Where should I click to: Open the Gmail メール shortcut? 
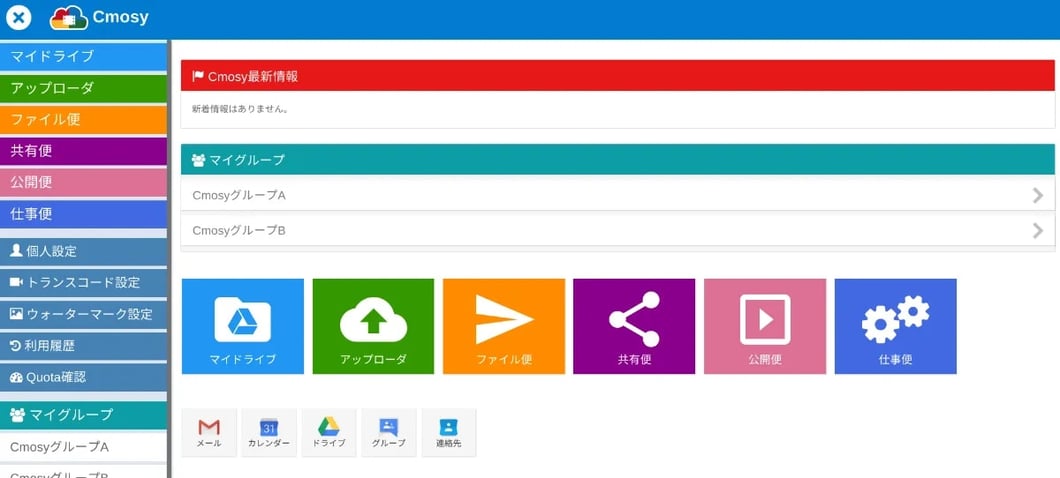click(x=209, y=433)
